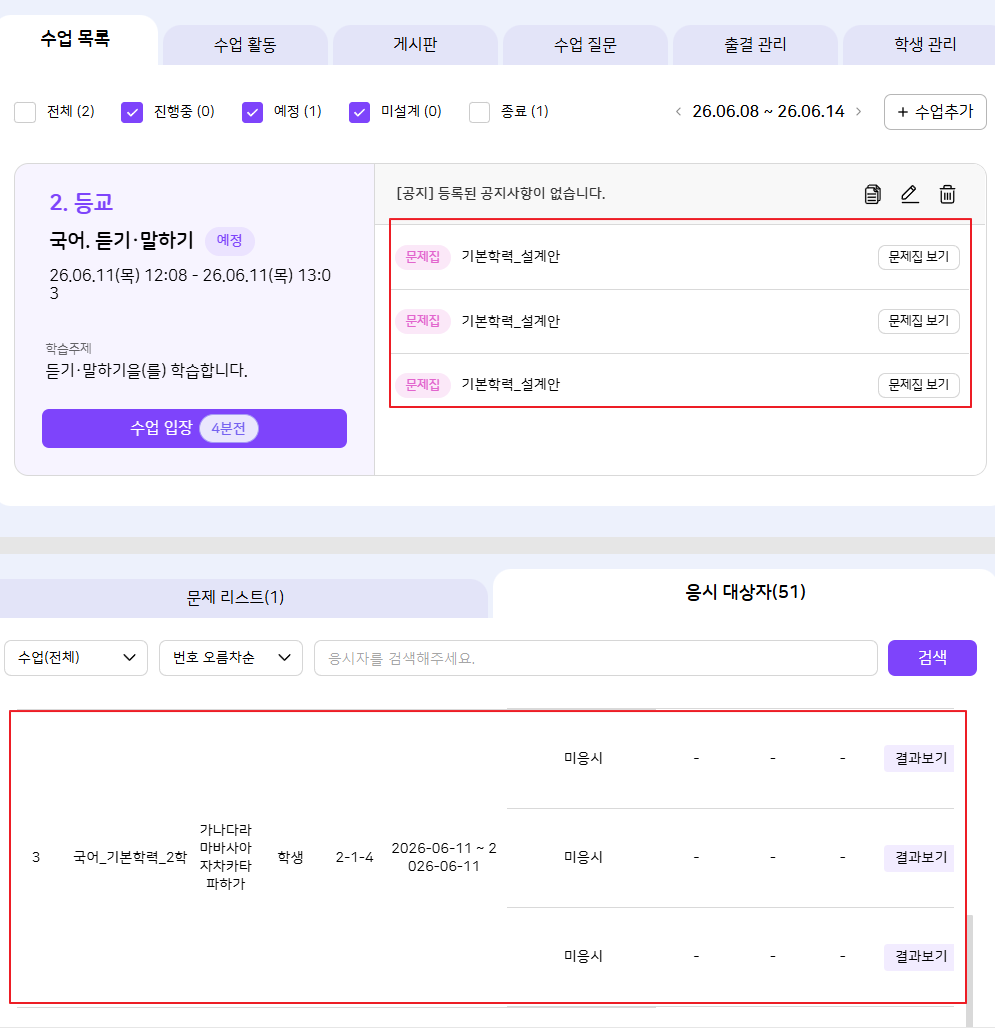This screenshot has width=995, height=1028.
Task: Click the purple 검색 button
Action: (x=932, y=658)
